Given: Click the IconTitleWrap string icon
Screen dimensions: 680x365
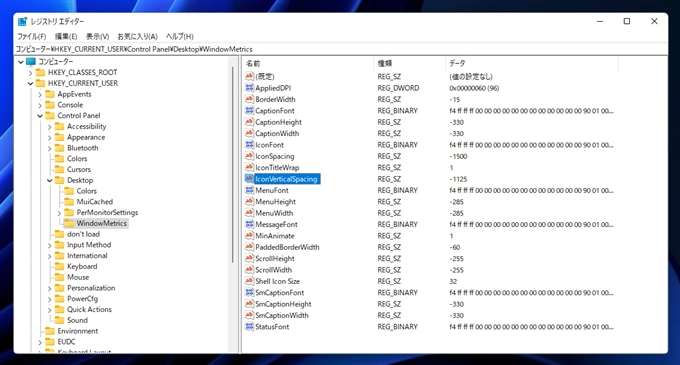Looking at the screenshot, I should pos(249,167).
